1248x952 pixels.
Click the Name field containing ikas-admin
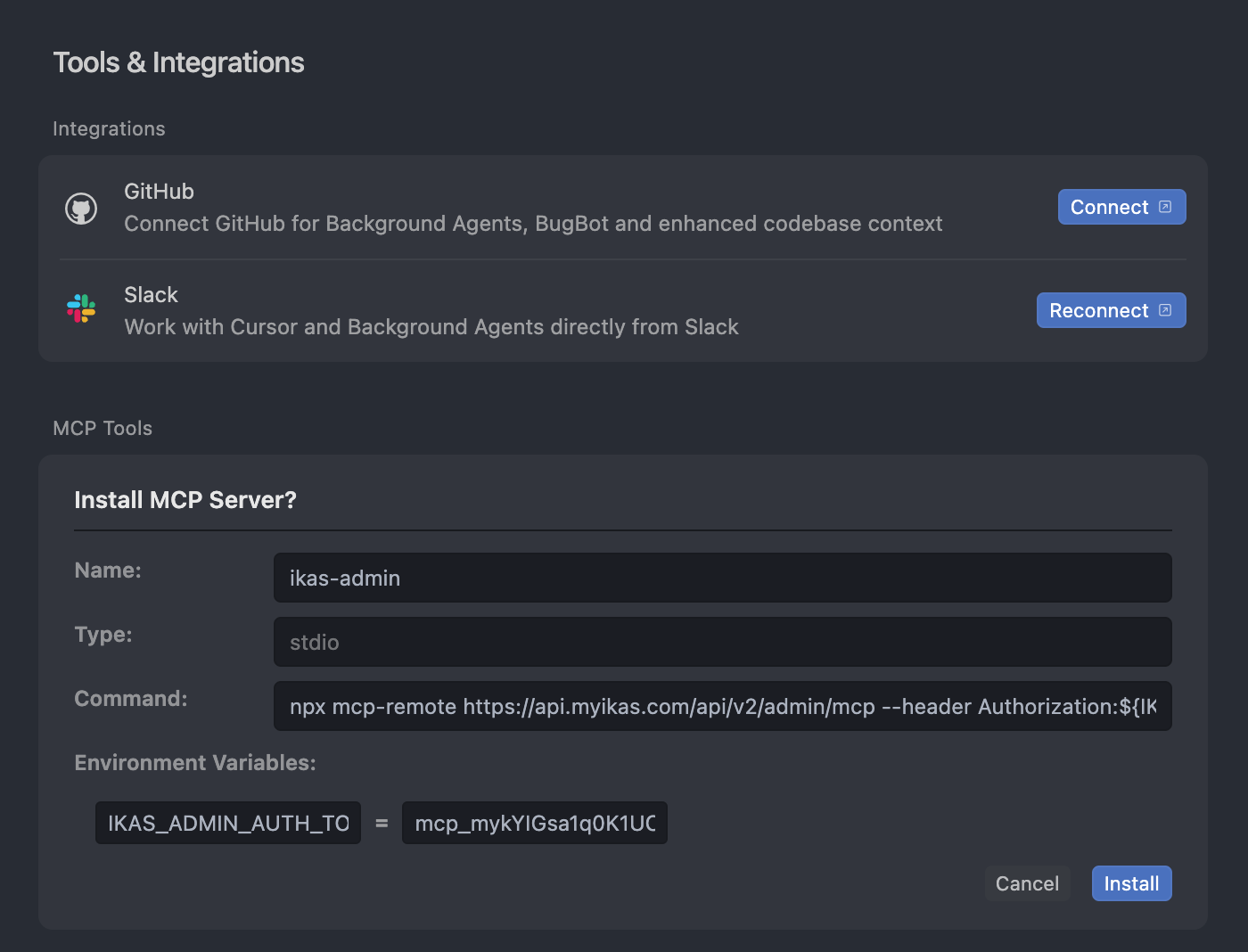click(722, 578)
